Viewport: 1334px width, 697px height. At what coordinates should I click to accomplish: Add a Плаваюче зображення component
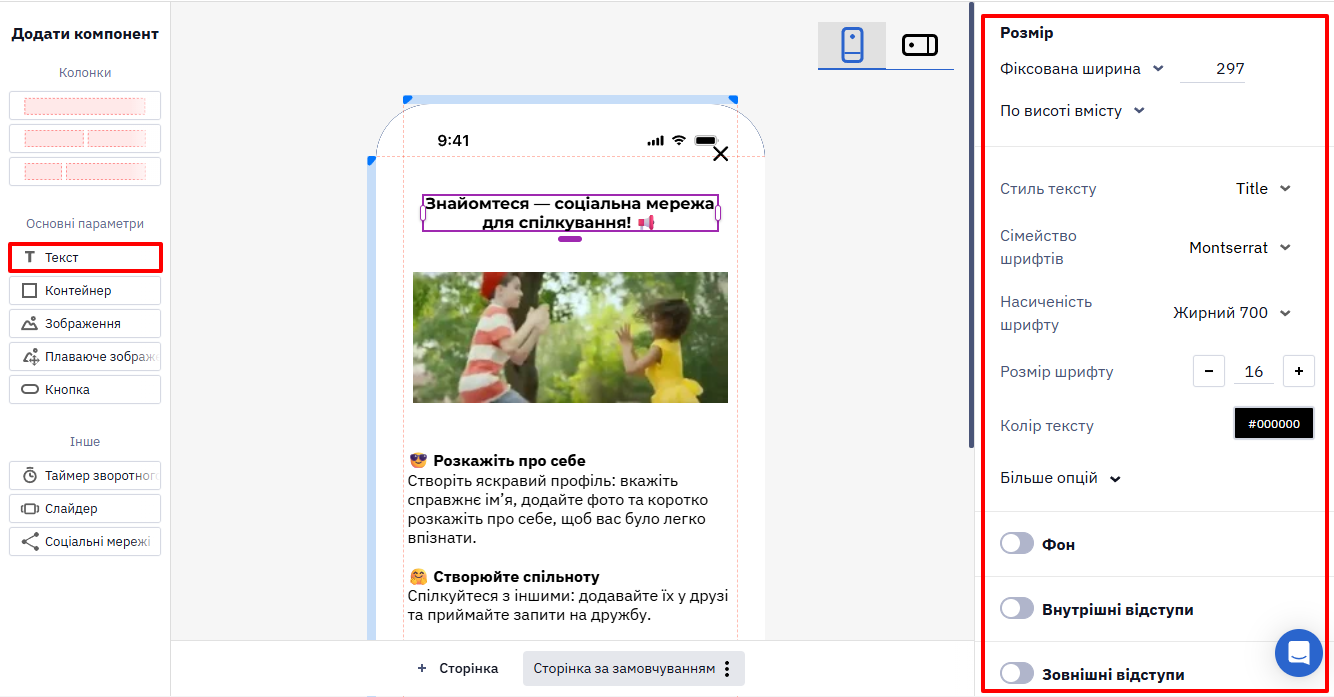(x=85, y=356)
